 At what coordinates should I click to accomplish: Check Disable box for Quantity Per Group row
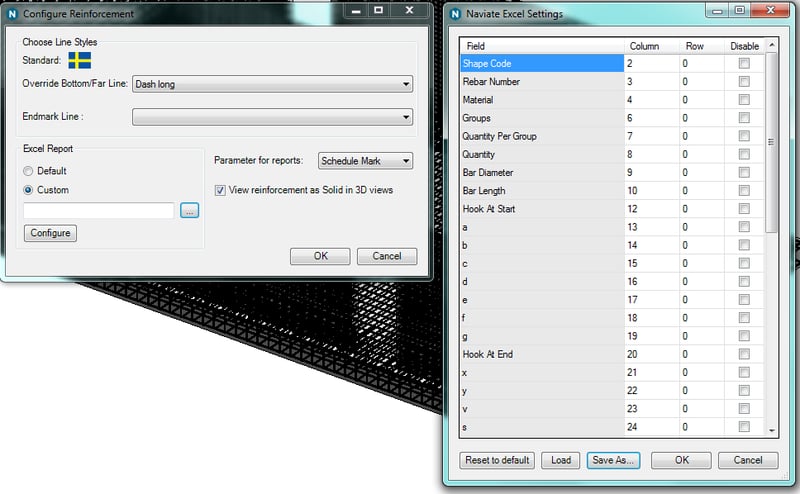[744, 136]
